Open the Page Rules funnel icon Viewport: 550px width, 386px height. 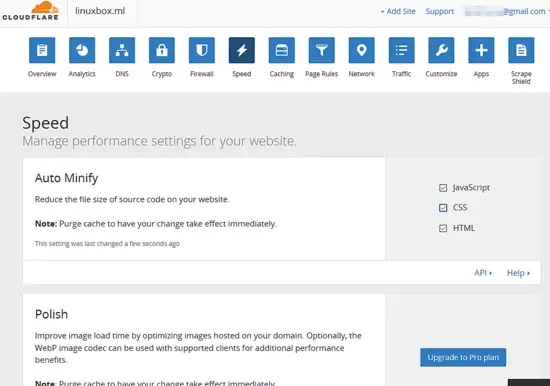322,50
